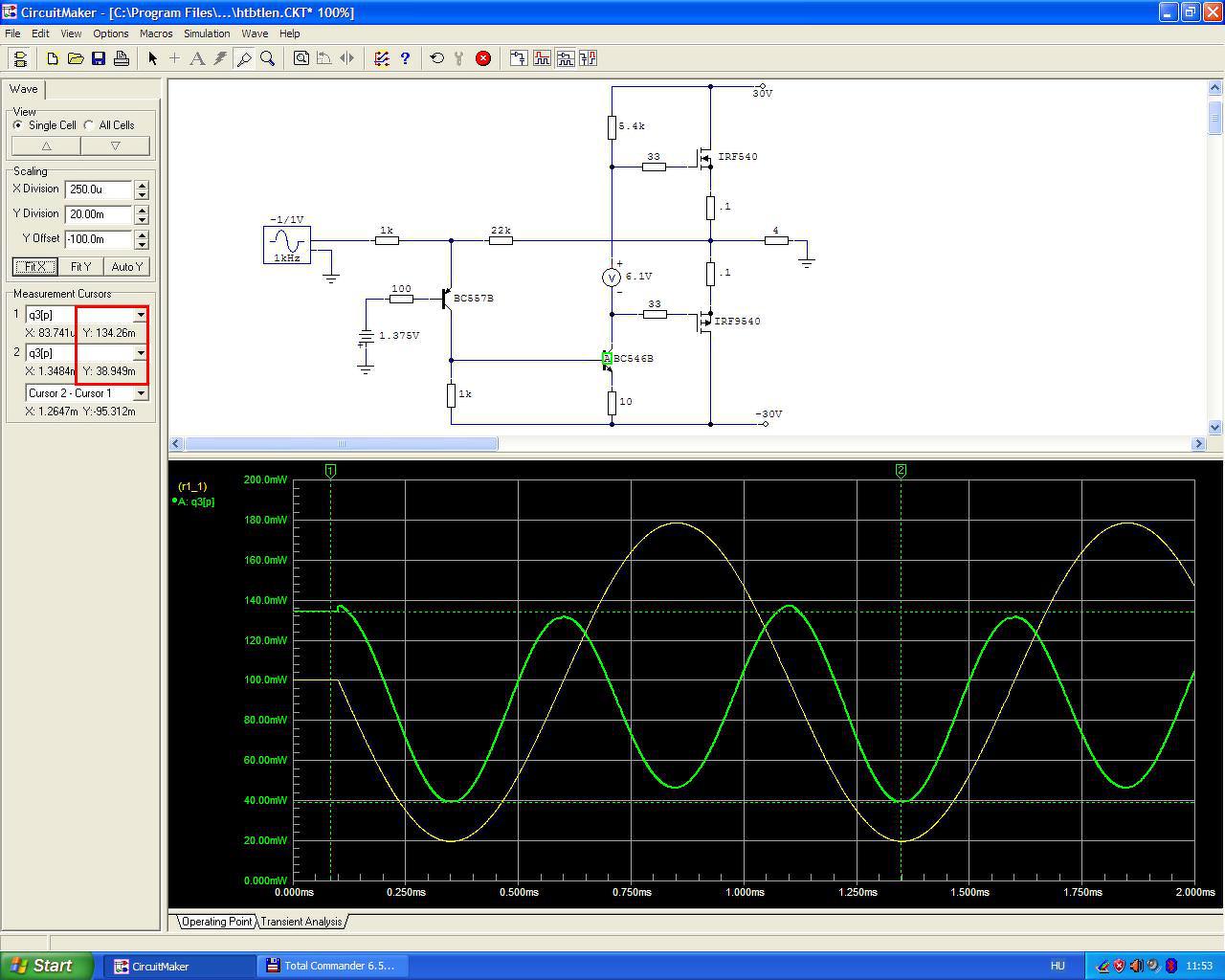The width and height of the screenshot is (1225, 980).
Task: Open the Cursor 1 signal dropdown
Action: (140, 315)
